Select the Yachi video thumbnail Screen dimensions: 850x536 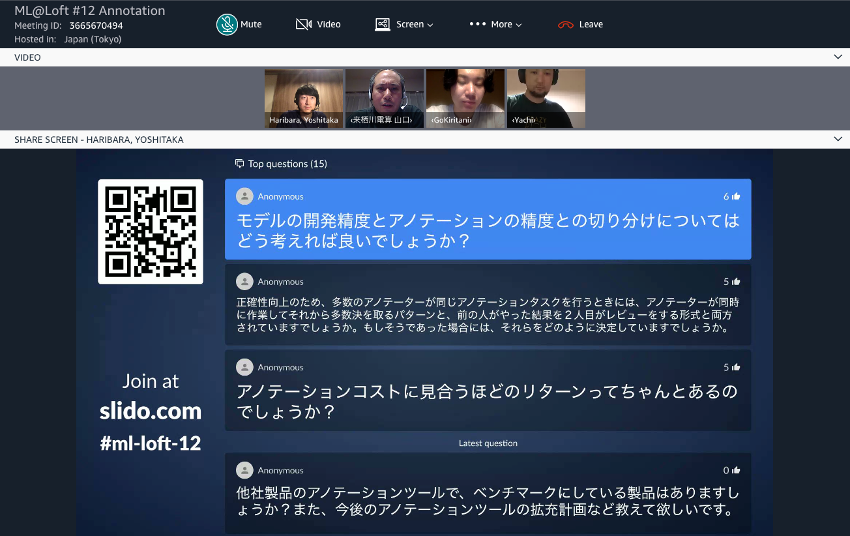(546, 98)
